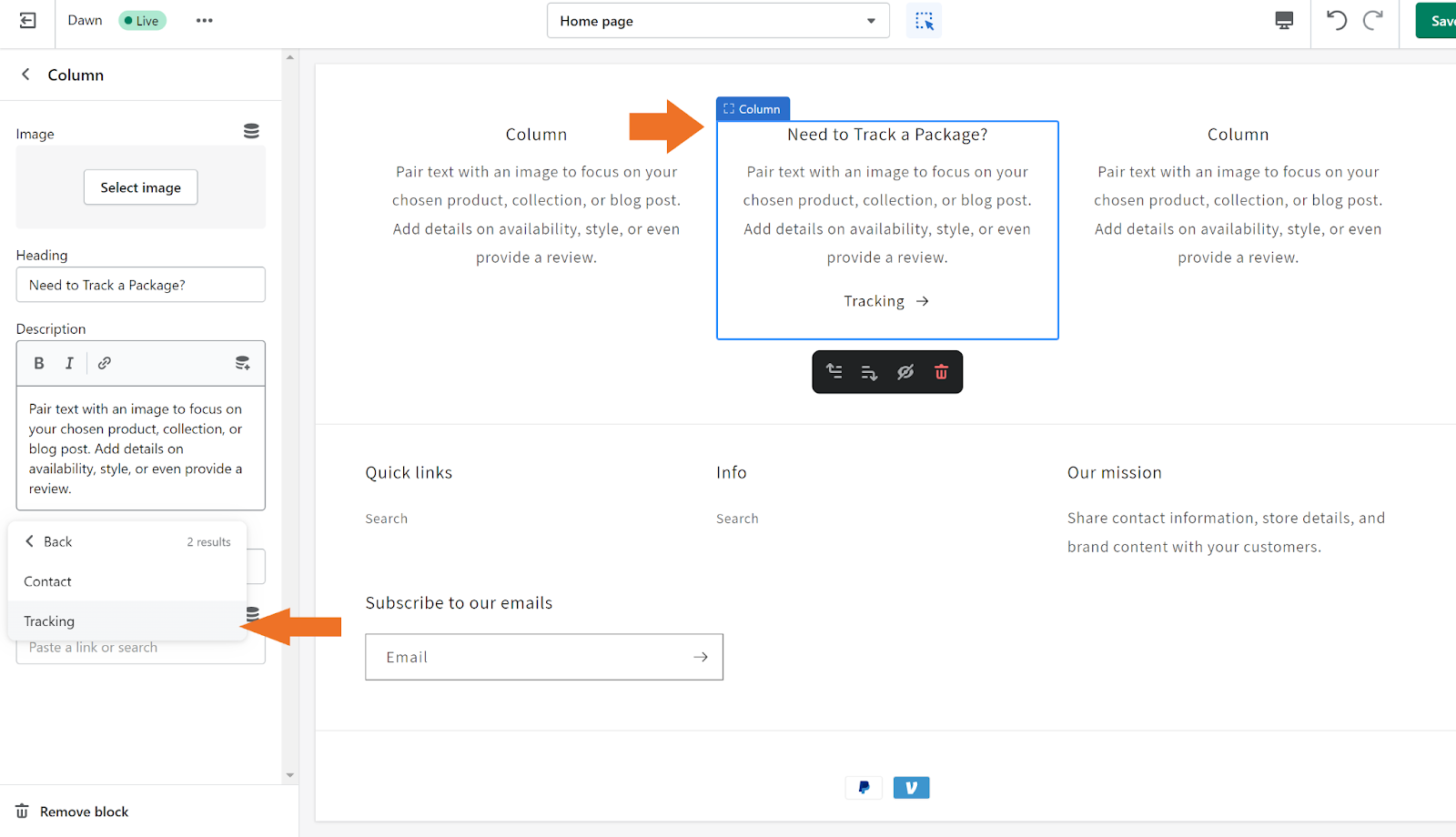1456x837 pixels.
Task: Move the column block up
Action: click(834, 371)
